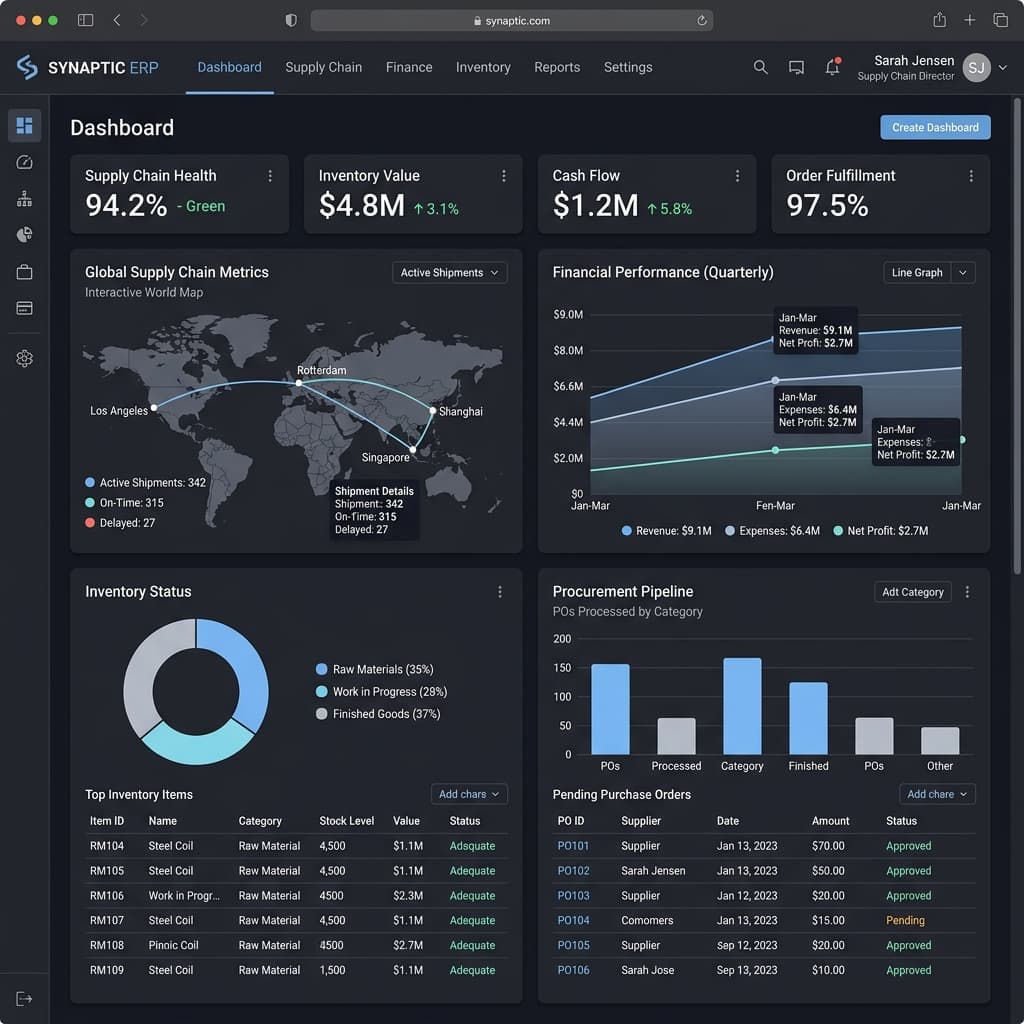Switch to the Dashboard tab
1024x1024 pixels.
pyautogui.click(x=229, y=67)
